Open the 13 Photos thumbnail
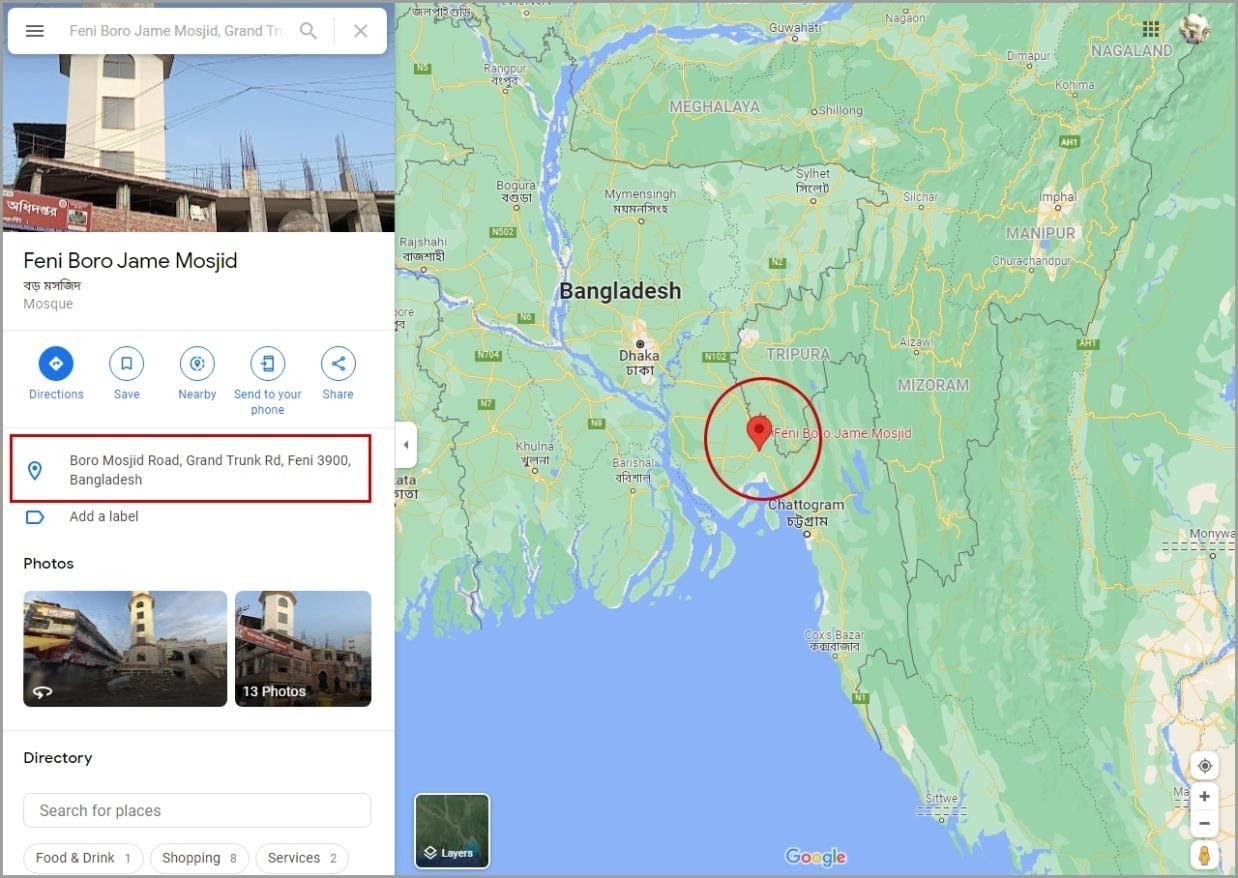This screenshot has height=878, width=1238. click(303, 649)
